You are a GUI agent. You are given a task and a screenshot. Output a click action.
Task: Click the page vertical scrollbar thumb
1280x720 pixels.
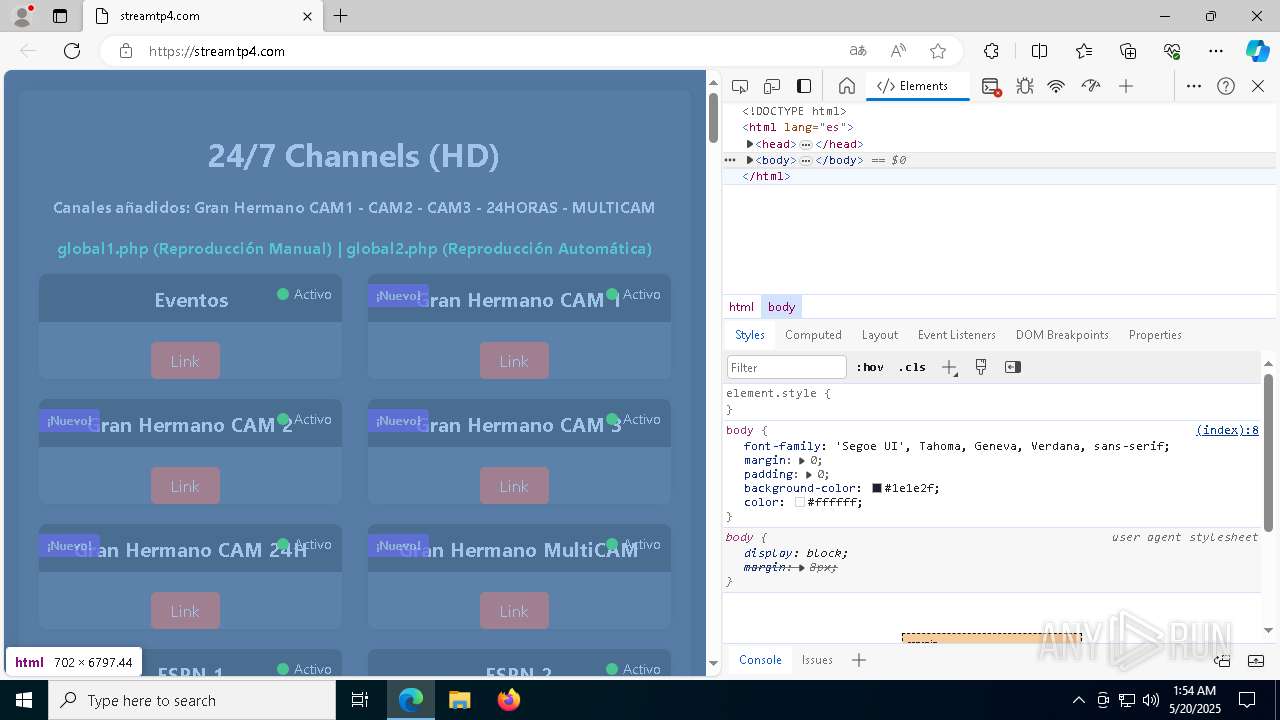point(713,117)
